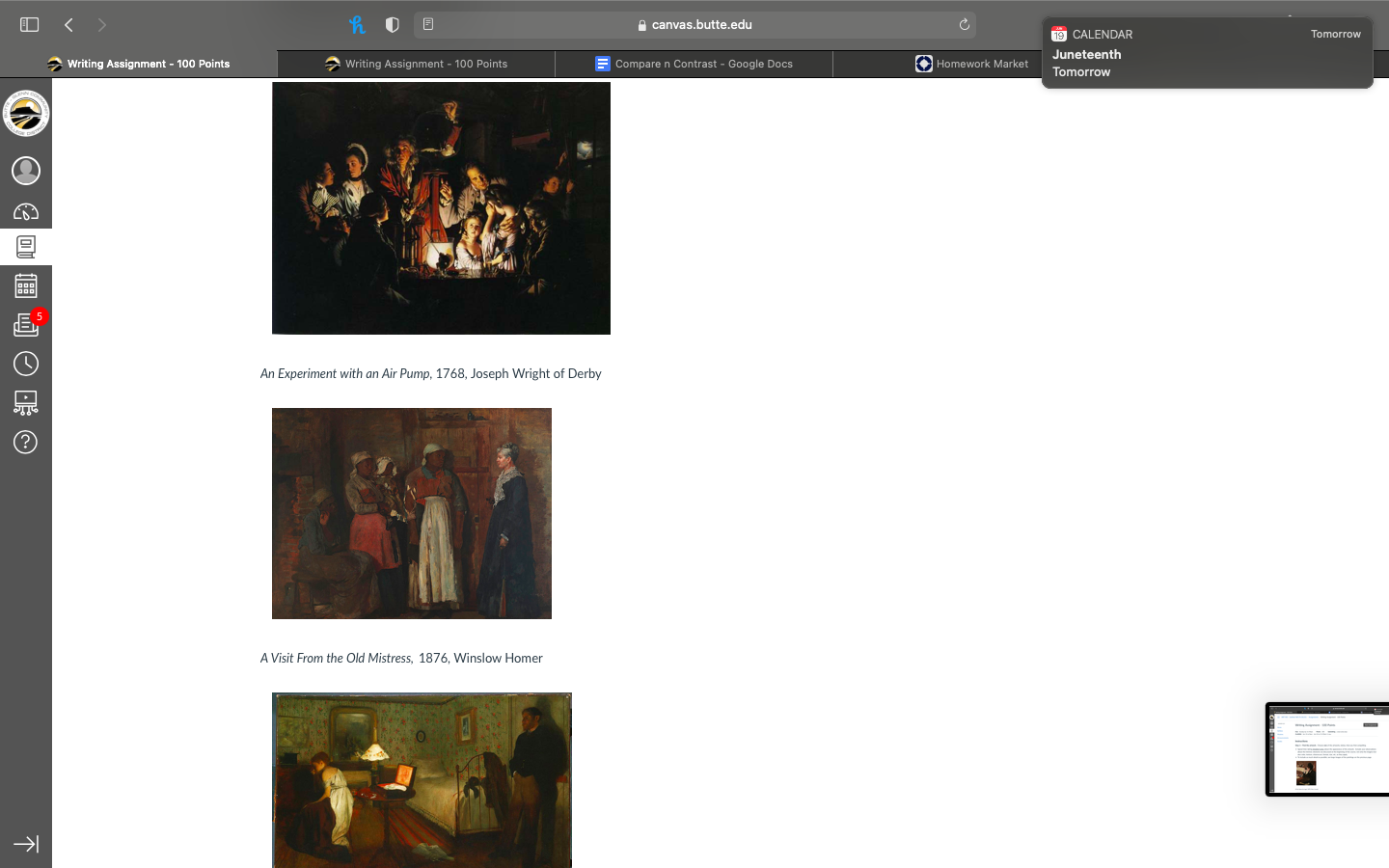
Task: Go forward to the next page
Action: tap(102, 25)
